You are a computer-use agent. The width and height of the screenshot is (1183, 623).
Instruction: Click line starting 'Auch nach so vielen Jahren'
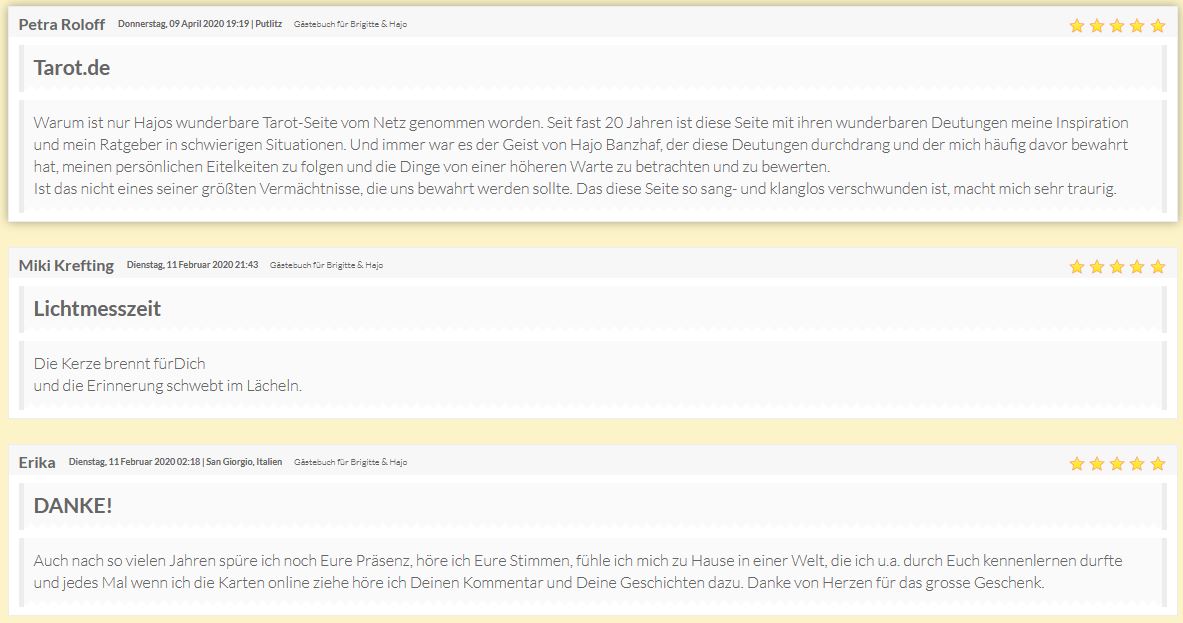pyautogui.click(x=578, y=560)
